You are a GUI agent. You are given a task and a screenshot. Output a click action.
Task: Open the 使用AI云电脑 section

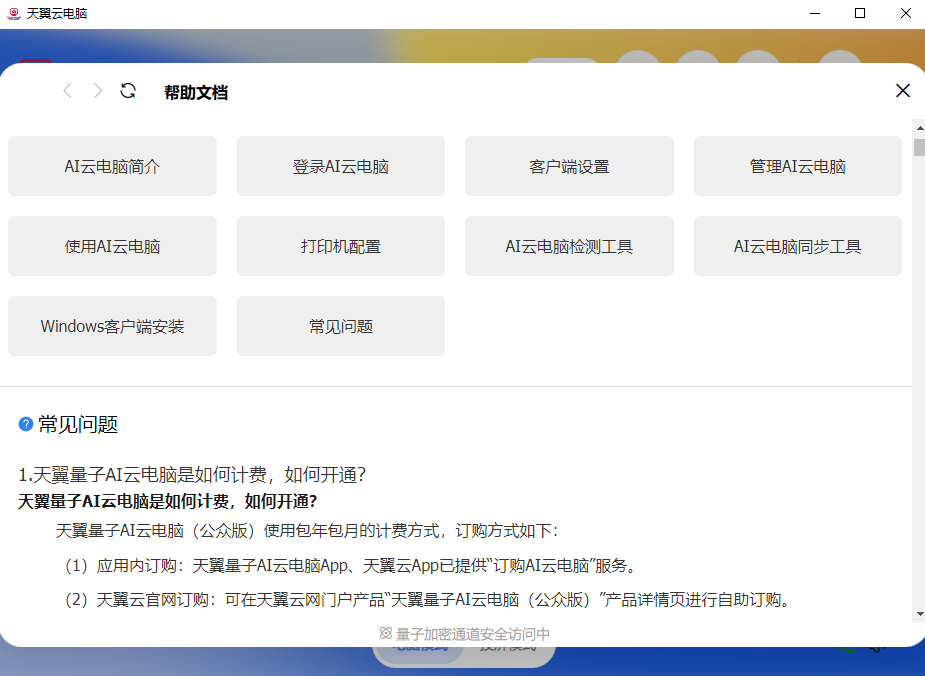coord(112,246)
